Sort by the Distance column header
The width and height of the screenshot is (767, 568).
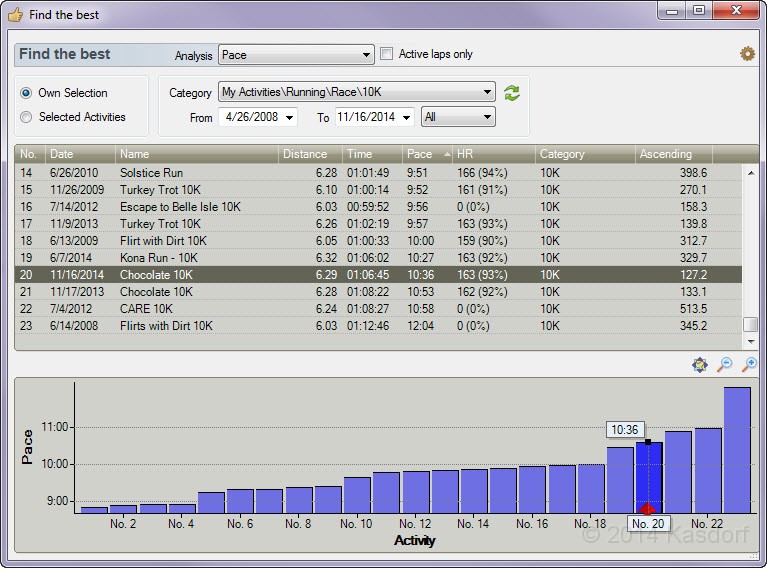click(305, 154)
